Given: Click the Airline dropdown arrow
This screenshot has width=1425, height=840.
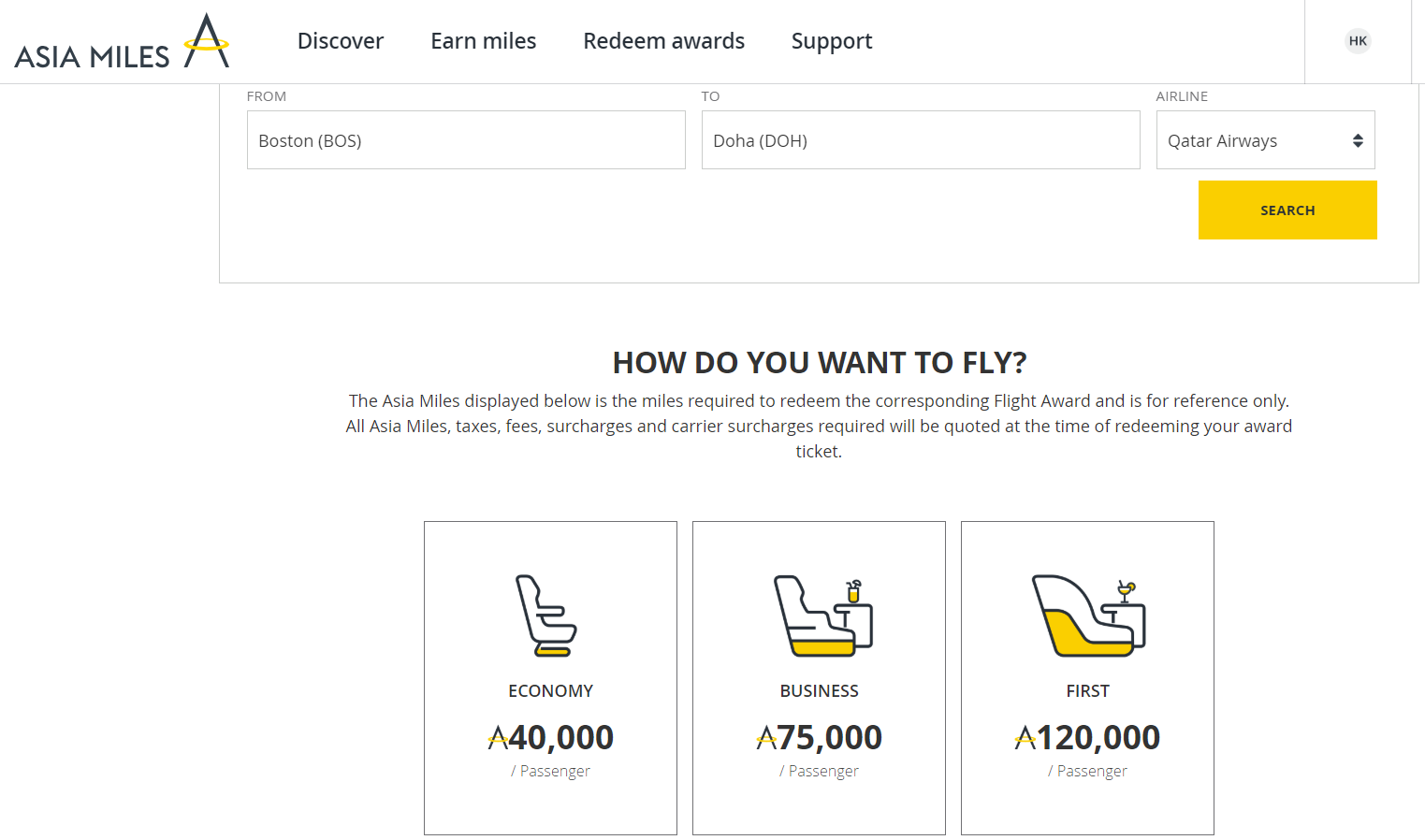Looking at the screenshot, I should [1358, 140].
